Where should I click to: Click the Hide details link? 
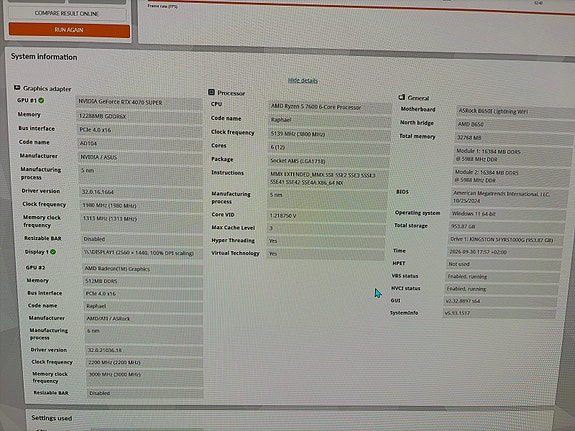point(303,80)
